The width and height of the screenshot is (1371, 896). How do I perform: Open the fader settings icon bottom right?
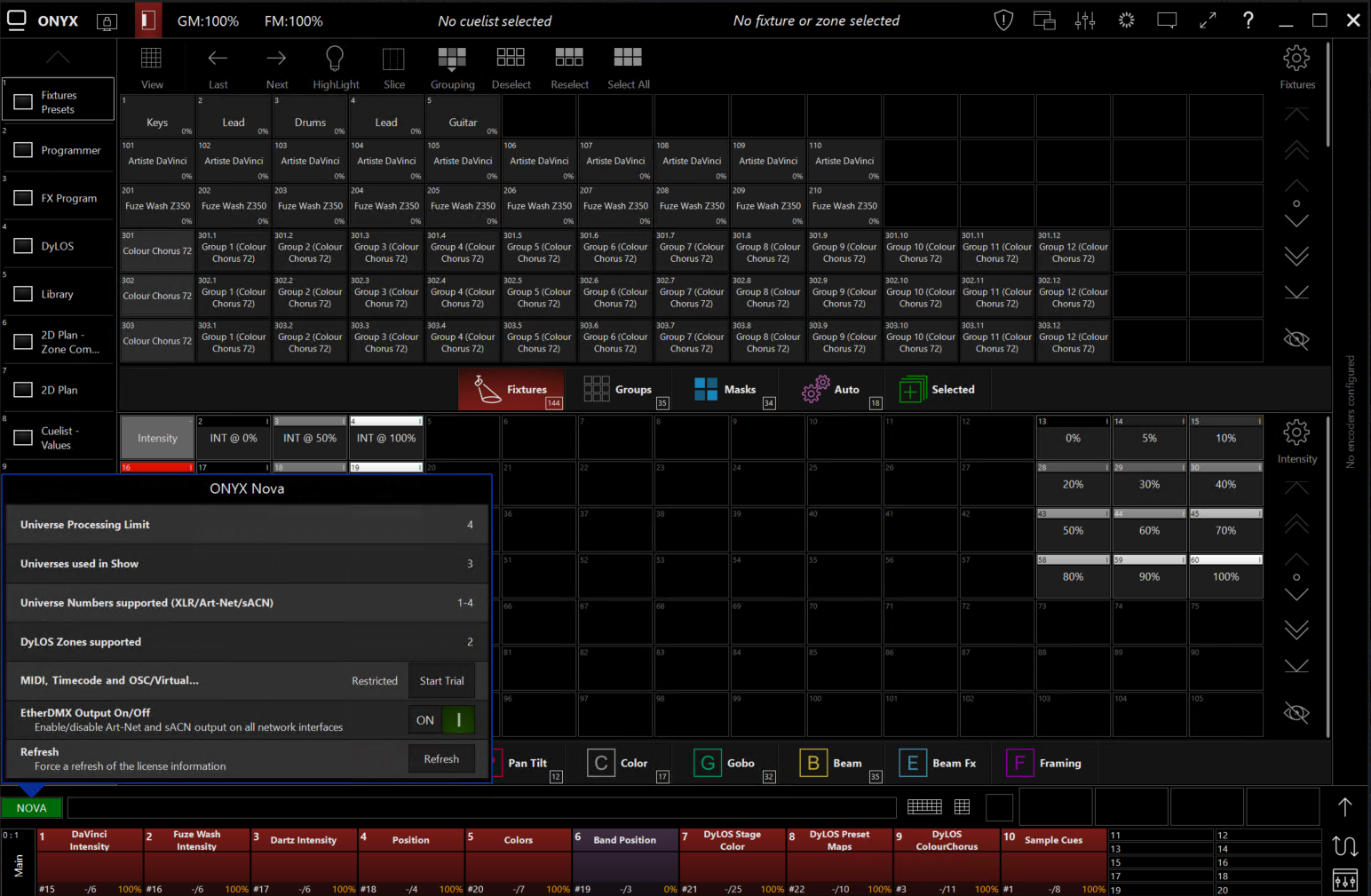click(1345, 881)
